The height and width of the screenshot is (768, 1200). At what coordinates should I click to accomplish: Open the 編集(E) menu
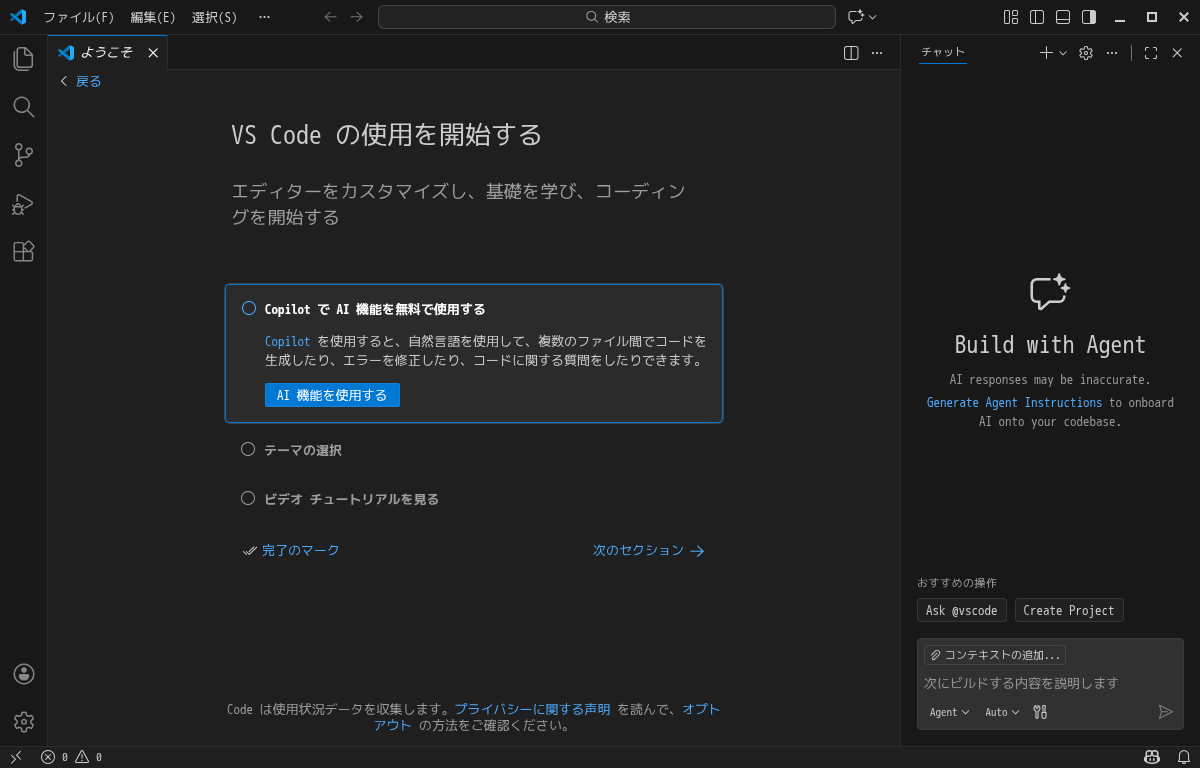pos(153,17)
